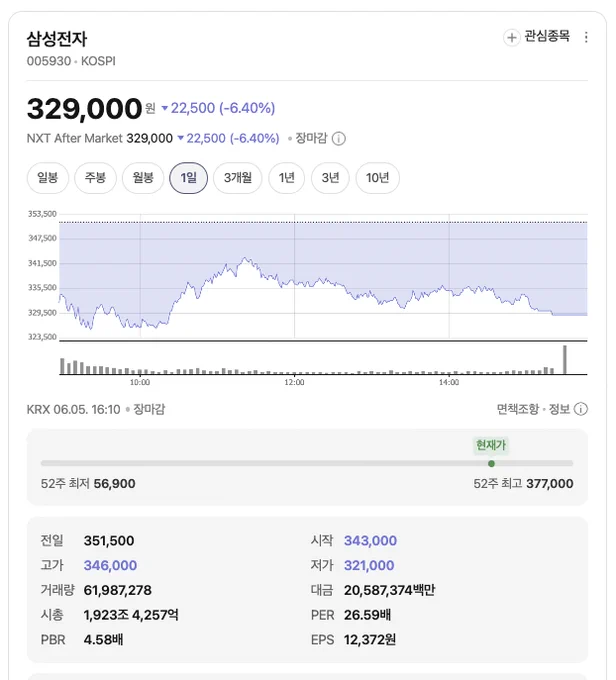616x680 pixels.
Task: Click the 관심종목 label
Action: pyautogui.click(x=547, y=36)
